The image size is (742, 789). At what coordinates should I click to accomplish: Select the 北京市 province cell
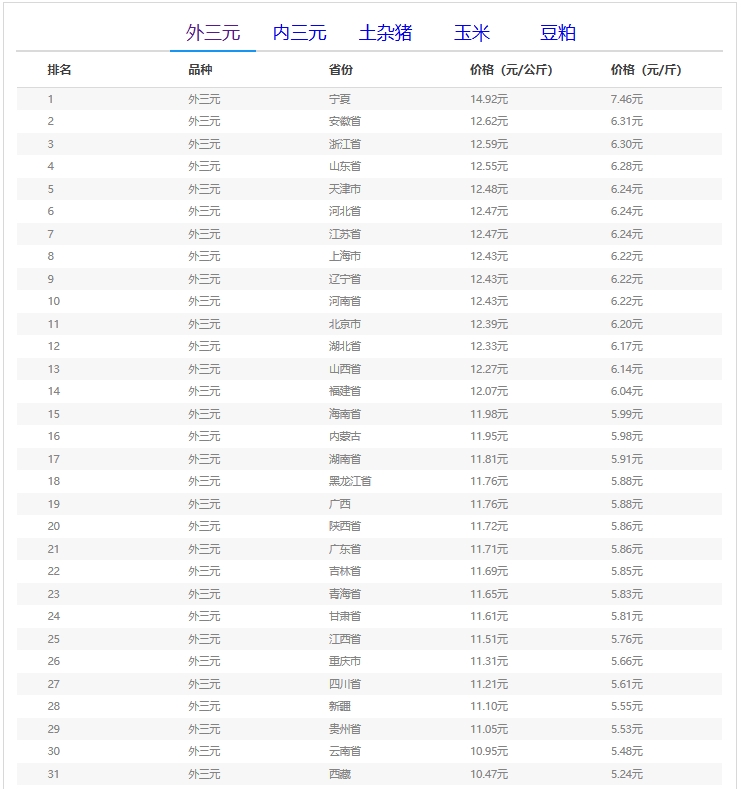(x=345, y=324)
